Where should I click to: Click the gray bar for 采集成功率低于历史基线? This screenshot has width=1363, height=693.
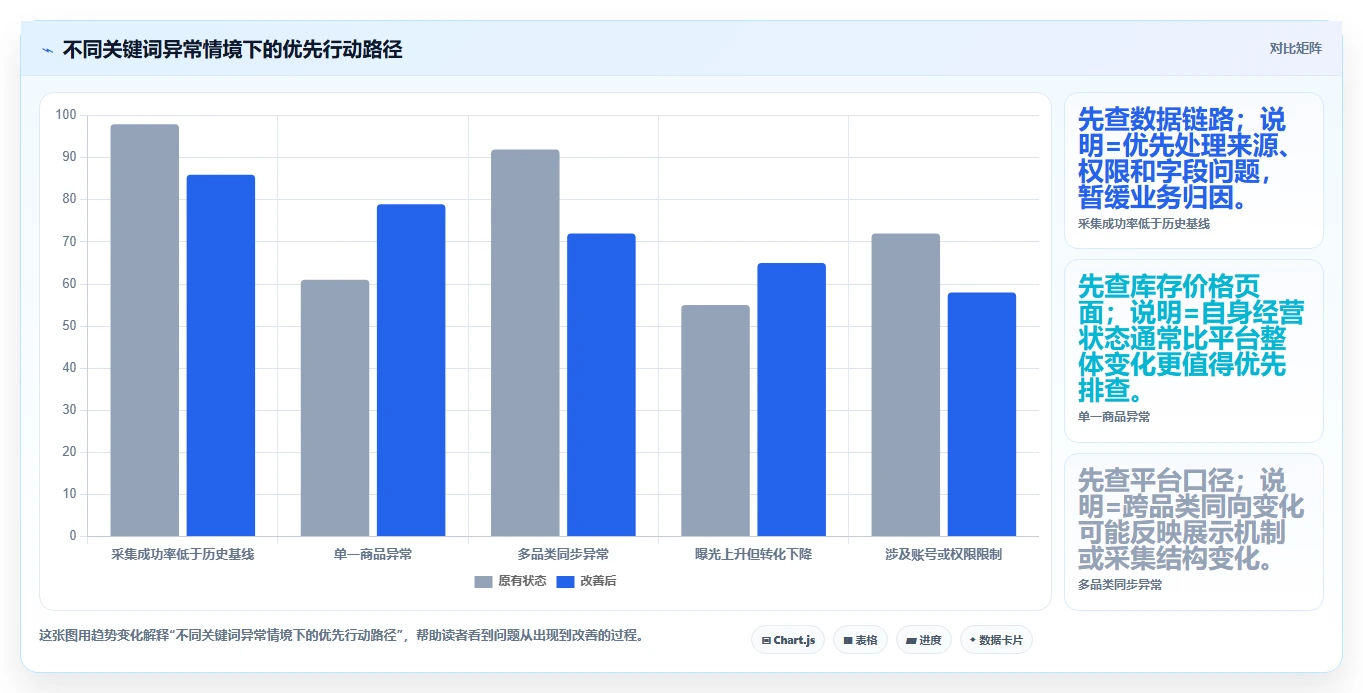145,330
